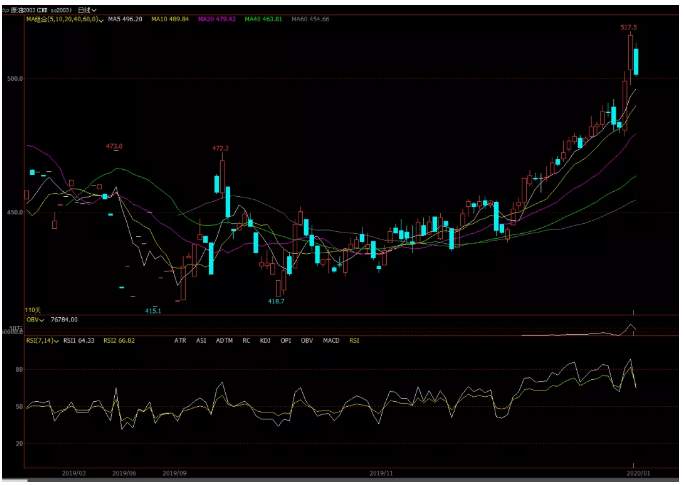Switch to the ATR indicator tab
This screenshot has height=485, width=684.
point(180,340)
